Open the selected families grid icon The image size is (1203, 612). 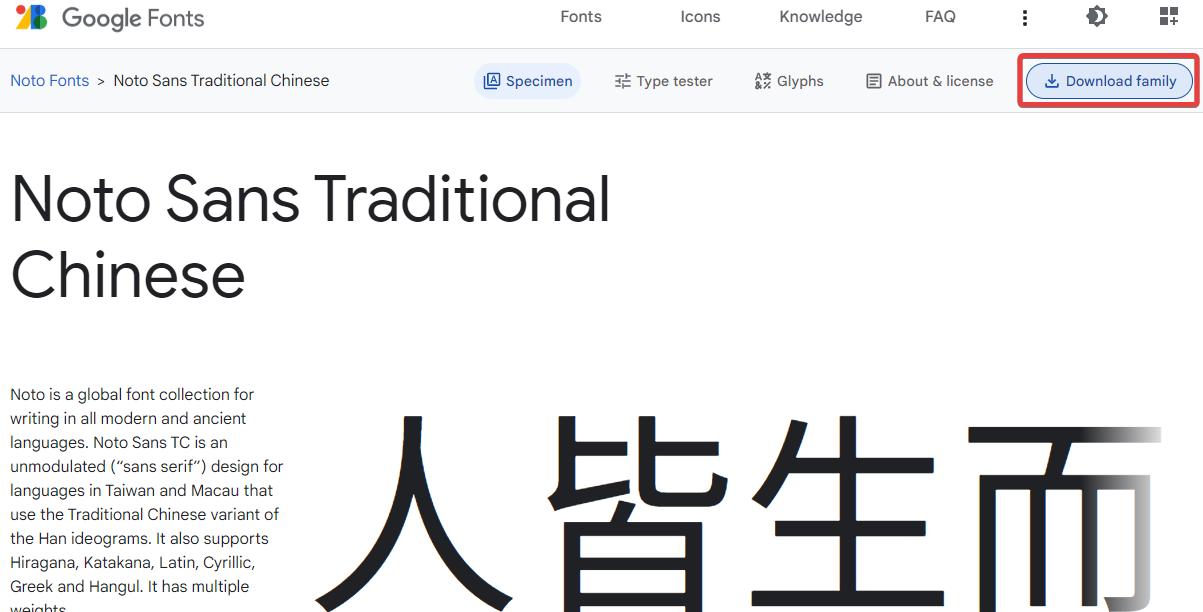point(1169,16)
